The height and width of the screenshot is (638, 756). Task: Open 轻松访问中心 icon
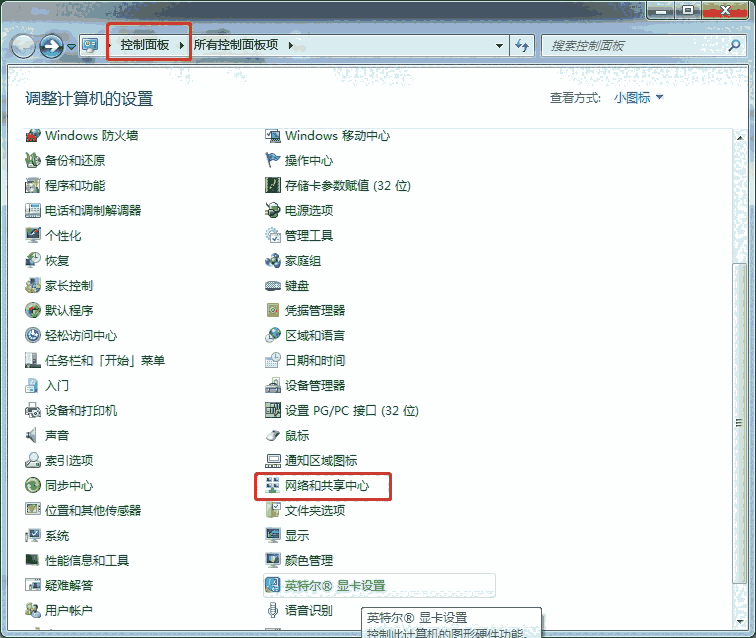(x=32, y=336)
